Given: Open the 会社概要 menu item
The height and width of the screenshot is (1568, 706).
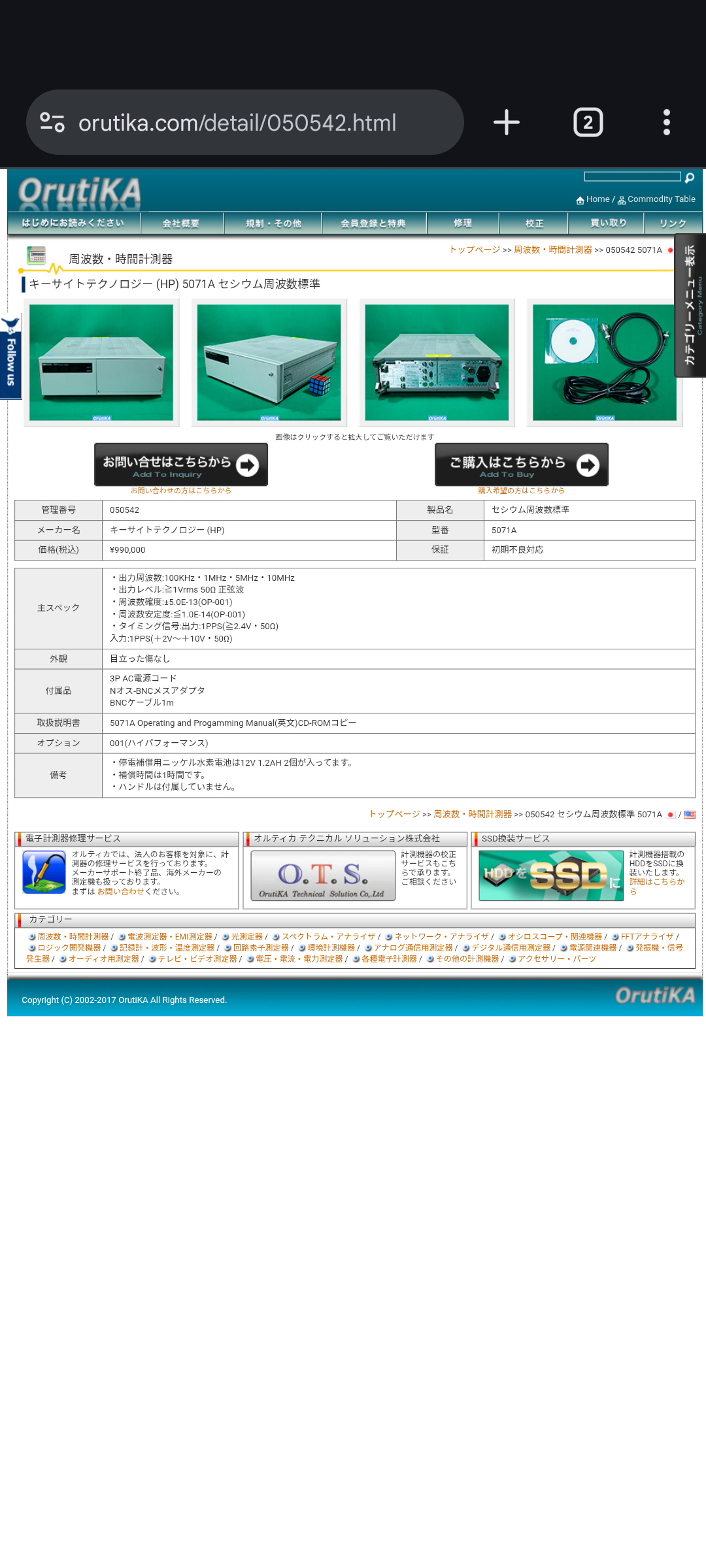Looking at the screenshot, I should coord(181,223).
